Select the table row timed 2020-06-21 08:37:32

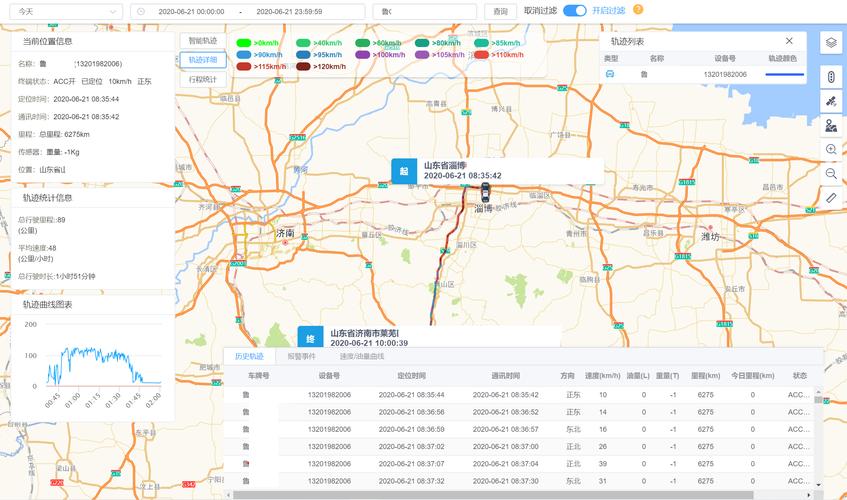tap(519, 481)
